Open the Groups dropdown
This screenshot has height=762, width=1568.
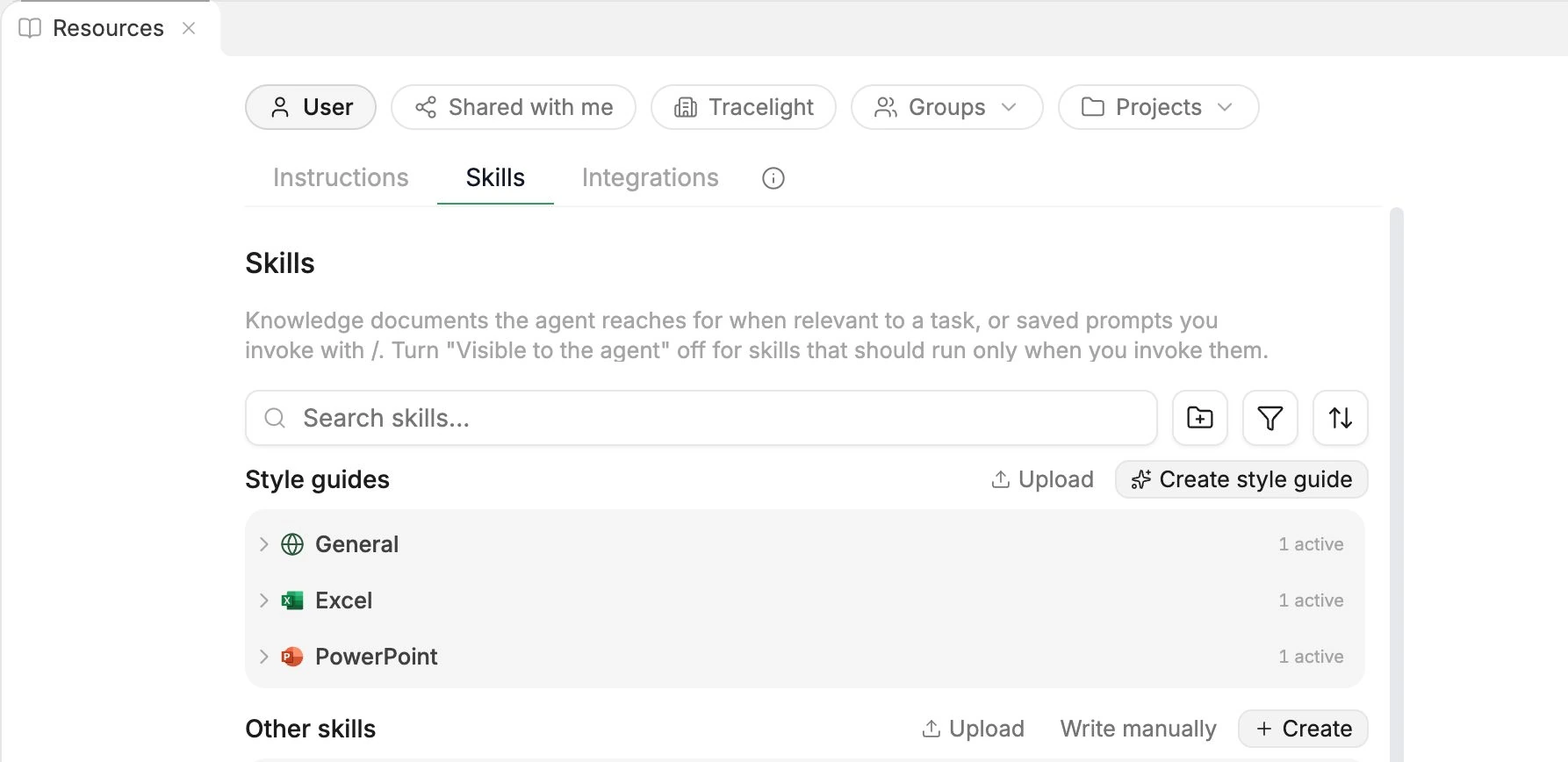(946, 107)
